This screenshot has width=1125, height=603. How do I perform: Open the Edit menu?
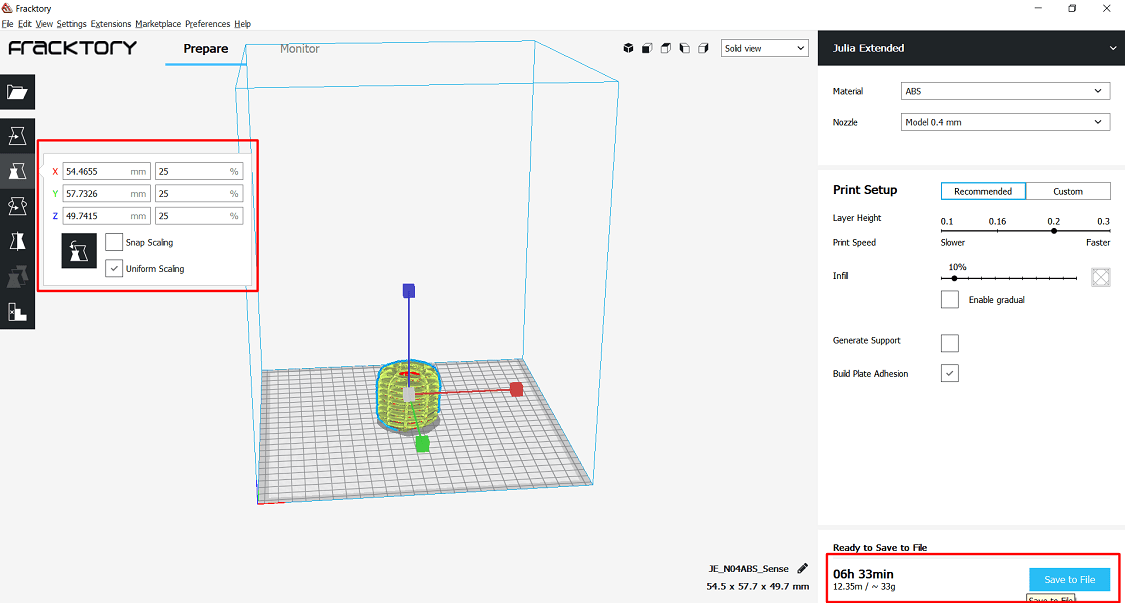click(x=25, y=24)
